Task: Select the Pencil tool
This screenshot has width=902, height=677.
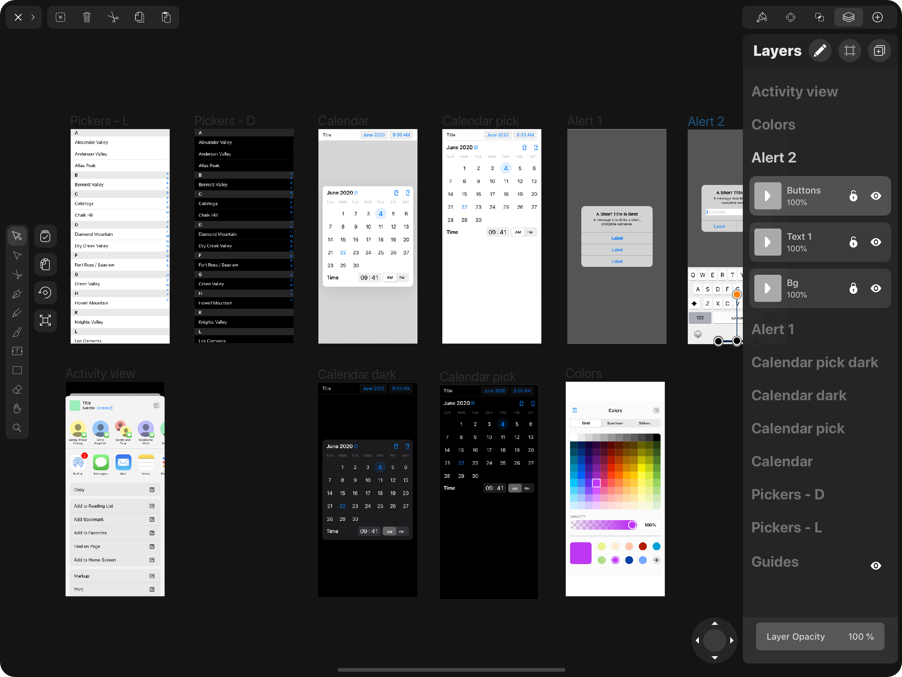Action: coord(17,313)
